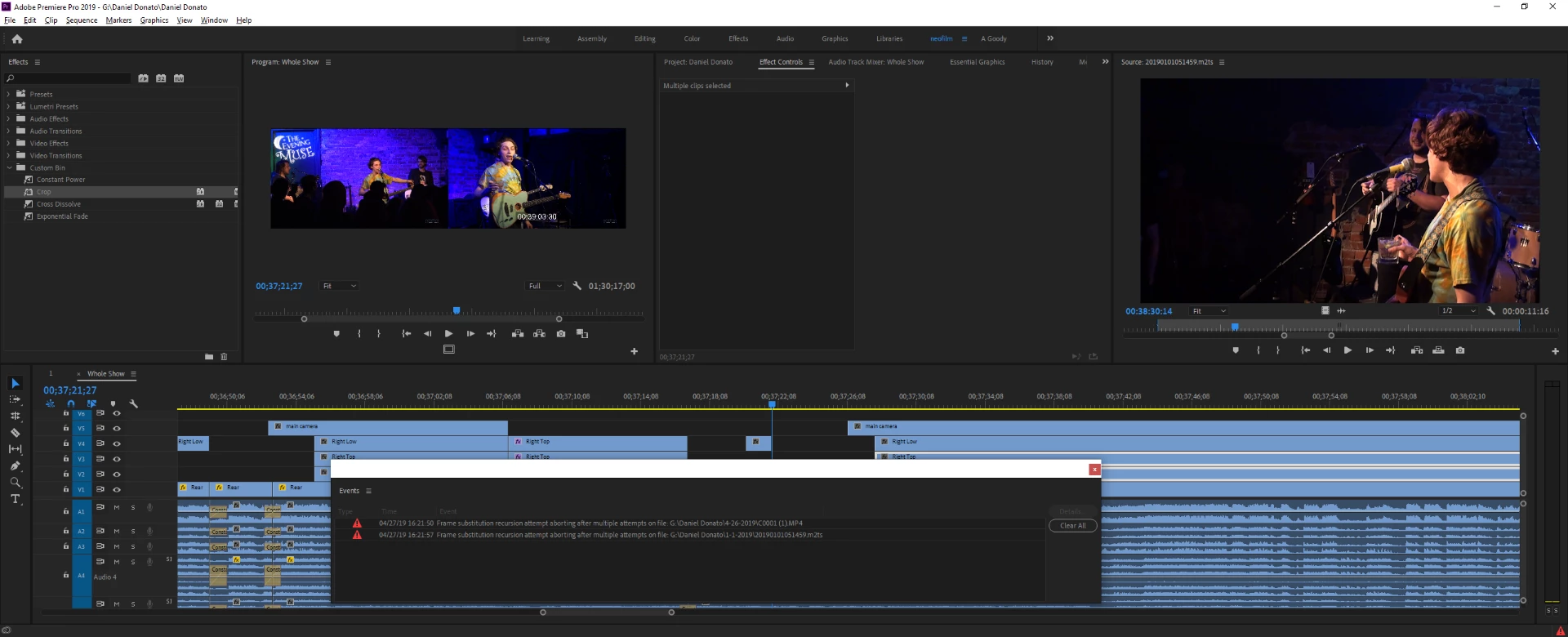
Task: Create new custom bin in Effects panel
Action: tap(209, 357)
